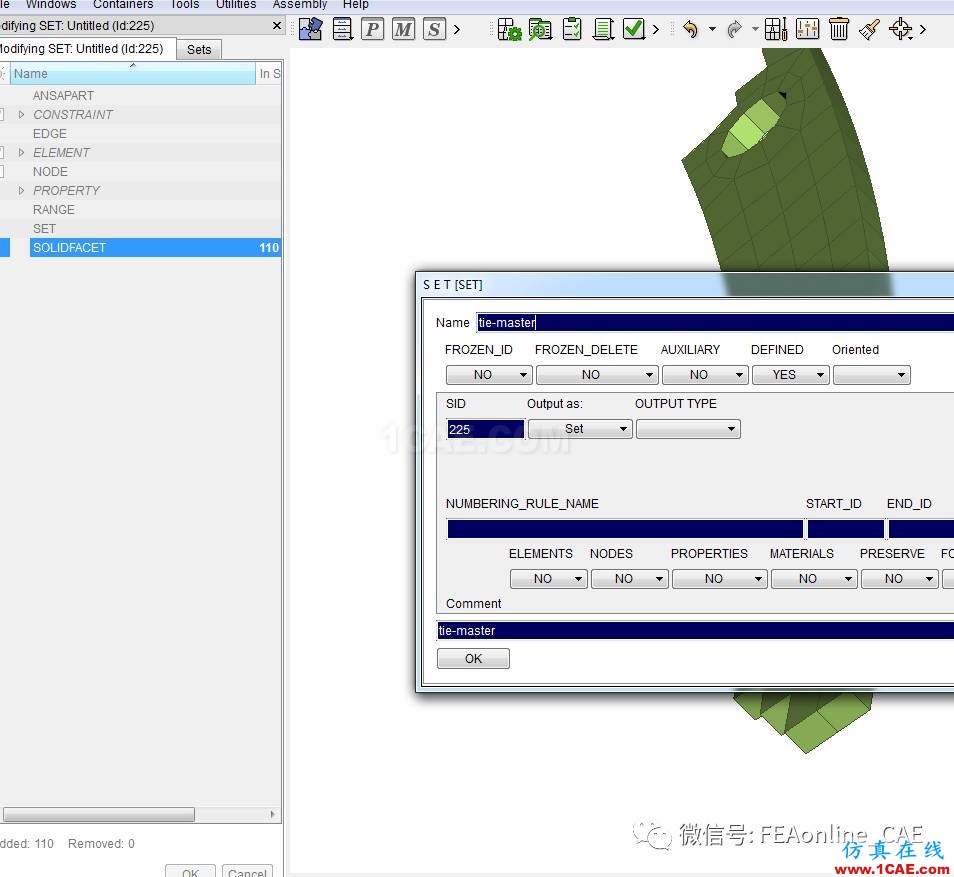Expand the ELEMENT tree node

point(21,152)
